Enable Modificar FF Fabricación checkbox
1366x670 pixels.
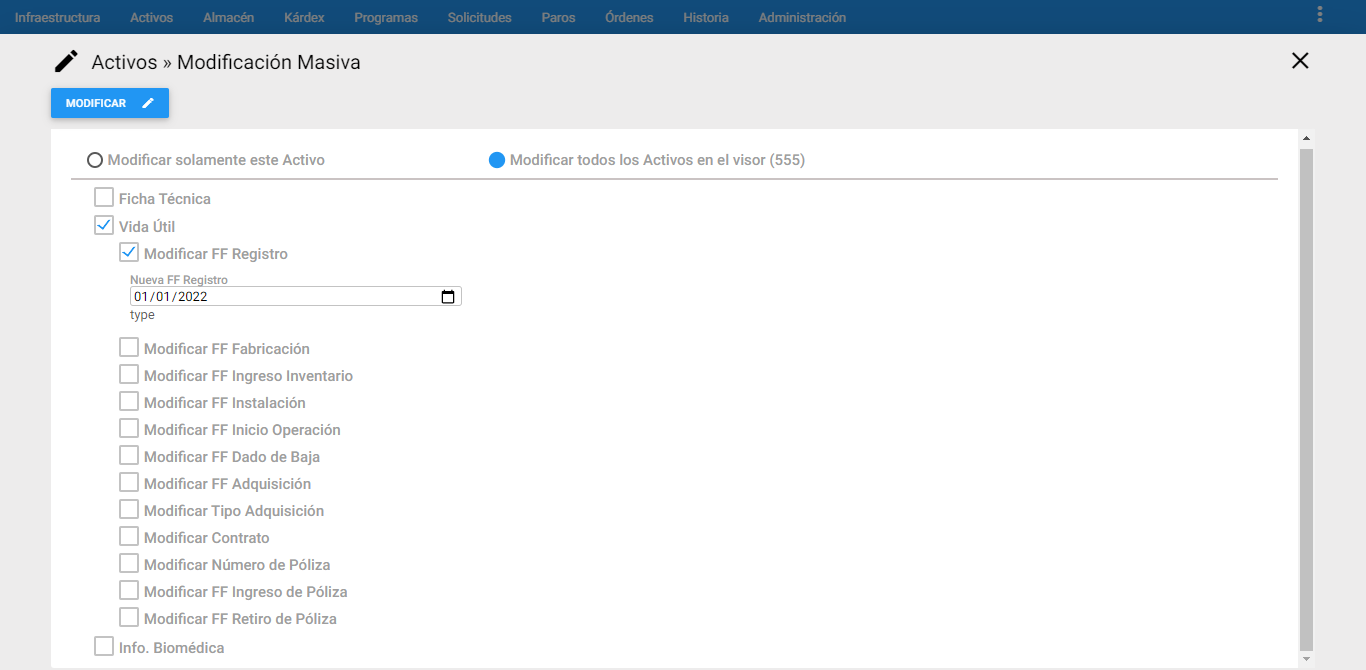click(x=129, y=347)
